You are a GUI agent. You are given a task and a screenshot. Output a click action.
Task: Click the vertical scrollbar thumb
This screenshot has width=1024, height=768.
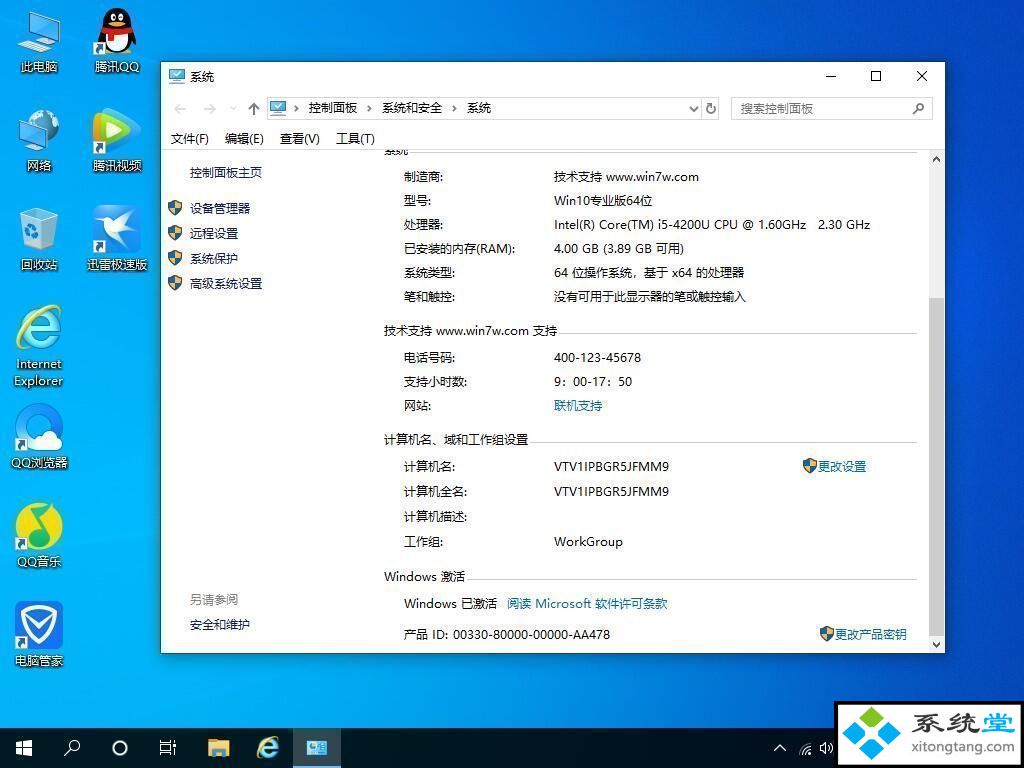click(936, 467)
